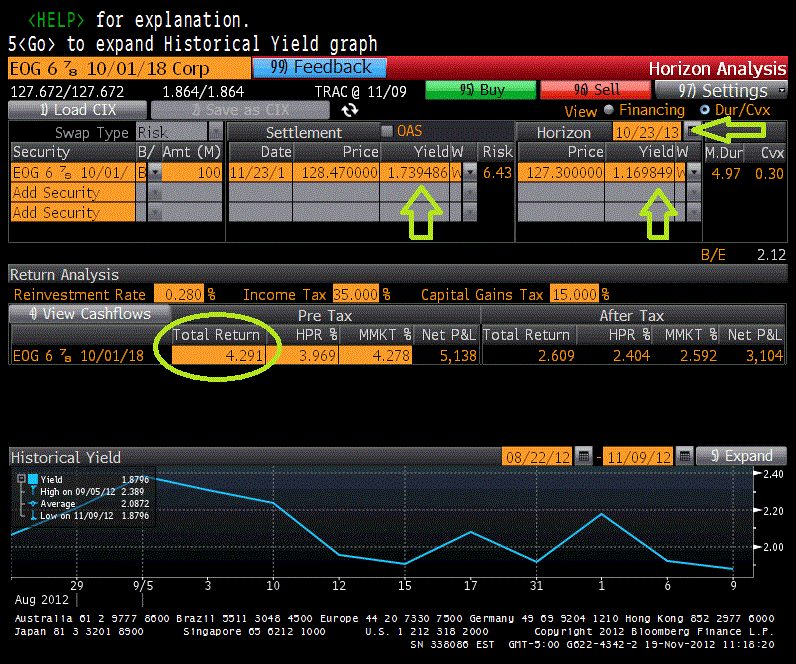Viewport: 796px width, 664px height.
Task: Click the Horizon Analysis title
Action: (717, 69)
